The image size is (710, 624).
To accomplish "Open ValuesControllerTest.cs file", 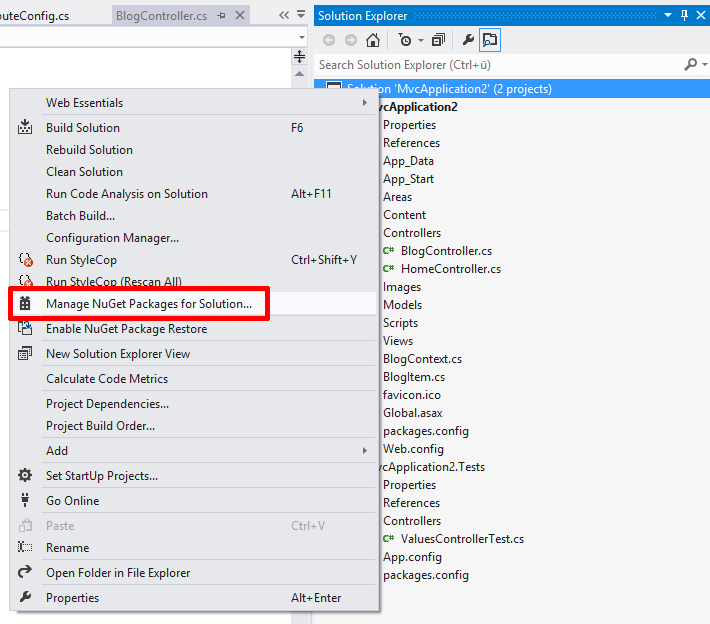I will tap(462, 539).
